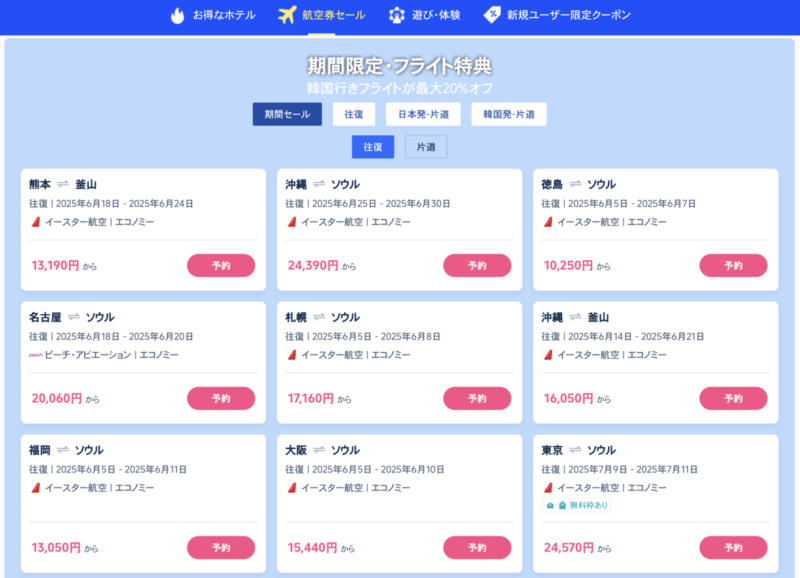Image resolution: width=800 pixels, height=578 pixels.
Task: Open the 新規ユーザー限定クーポン tab
Action: [x=557, y=15]
